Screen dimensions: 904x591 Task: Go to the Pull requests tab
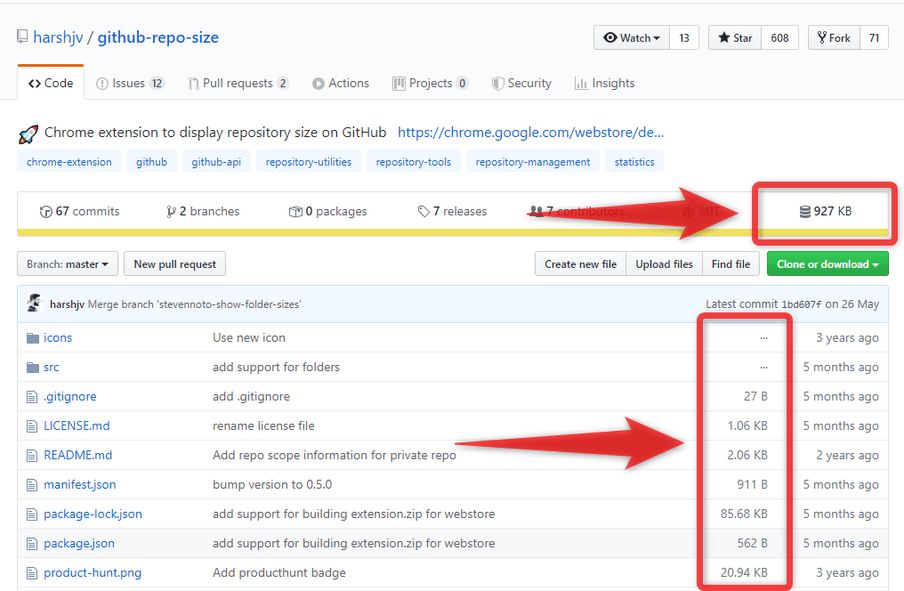[238, 83]
